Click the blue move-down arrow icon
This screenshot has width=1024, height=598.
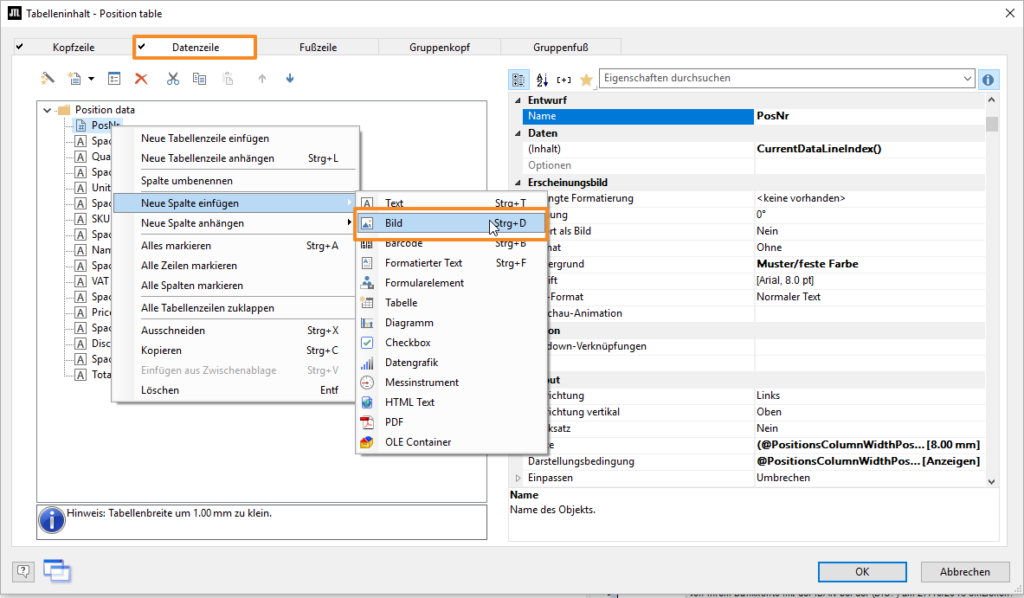[x=290, y=78]
